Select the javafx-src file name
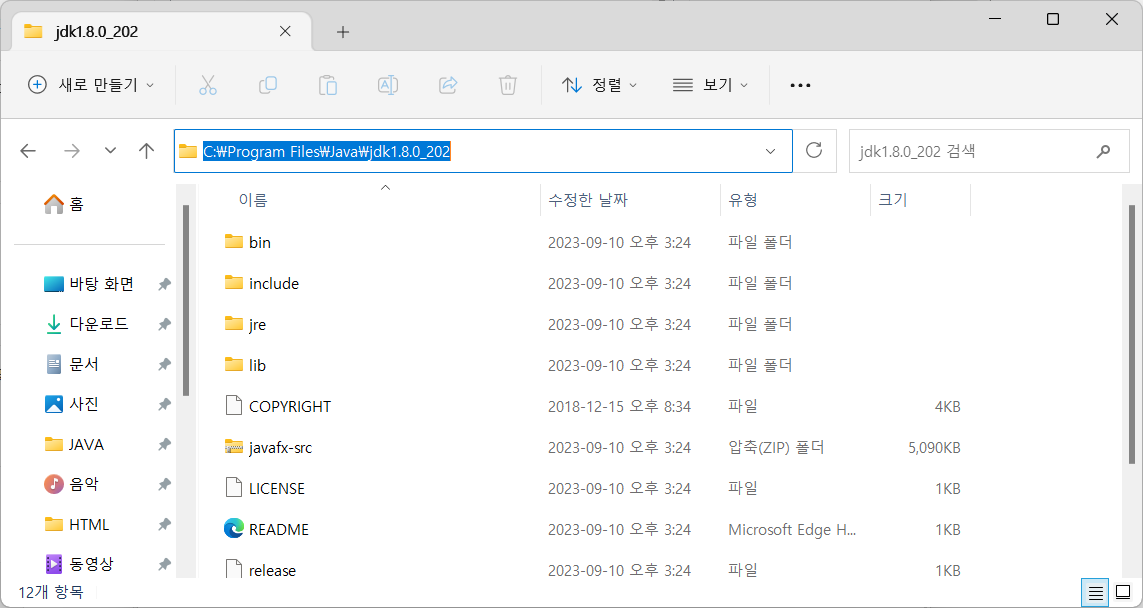Image resolution: width=1143 pixels, height=608 pixels. [x=280, y=448]
